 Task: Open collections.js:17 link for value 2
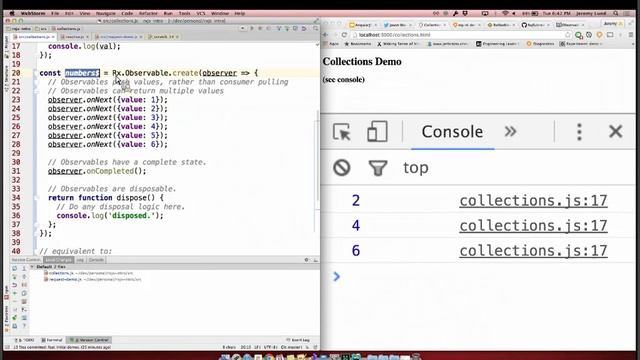coord(533,200)
